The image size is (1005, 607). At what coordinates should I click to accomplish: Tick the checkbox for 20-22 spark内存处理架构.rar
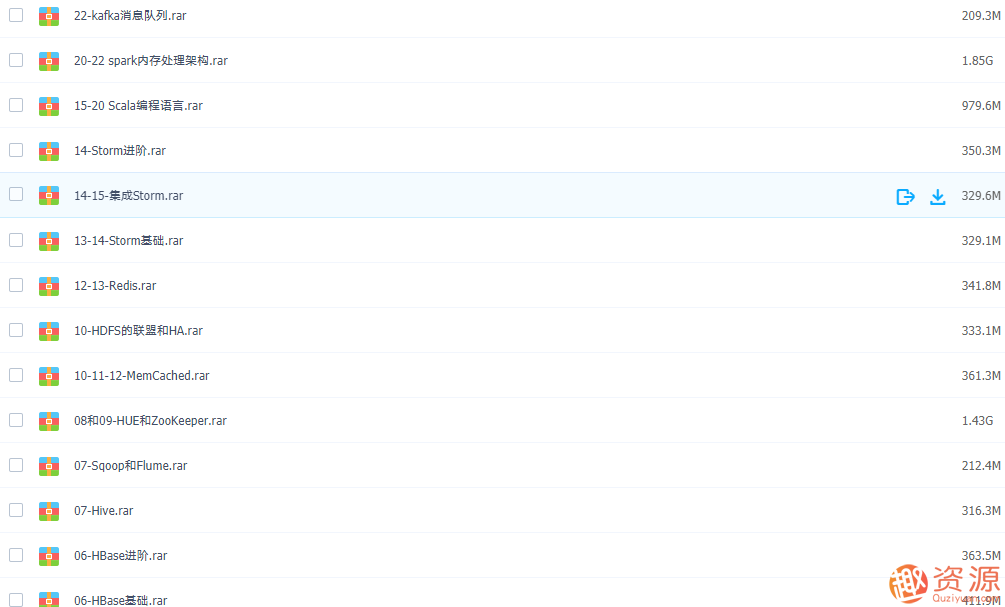[x=16, y=60]
